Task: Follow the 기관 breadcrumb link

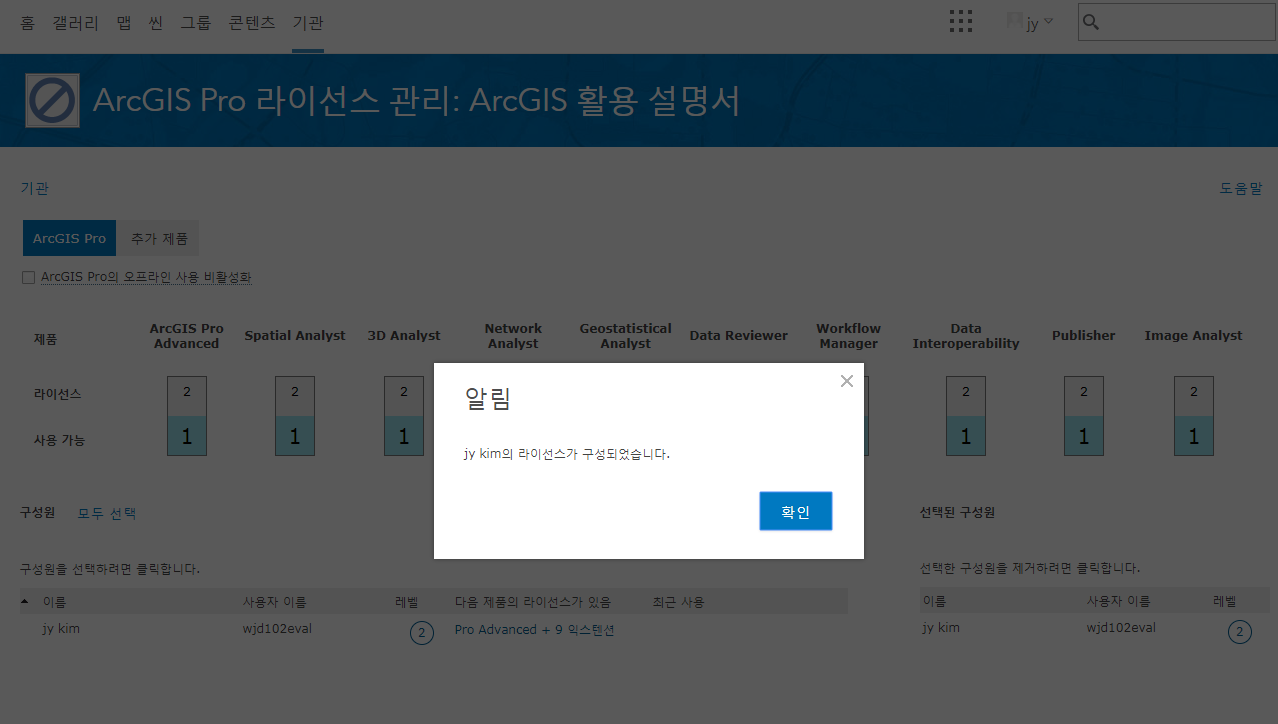Action: [34, 188]
